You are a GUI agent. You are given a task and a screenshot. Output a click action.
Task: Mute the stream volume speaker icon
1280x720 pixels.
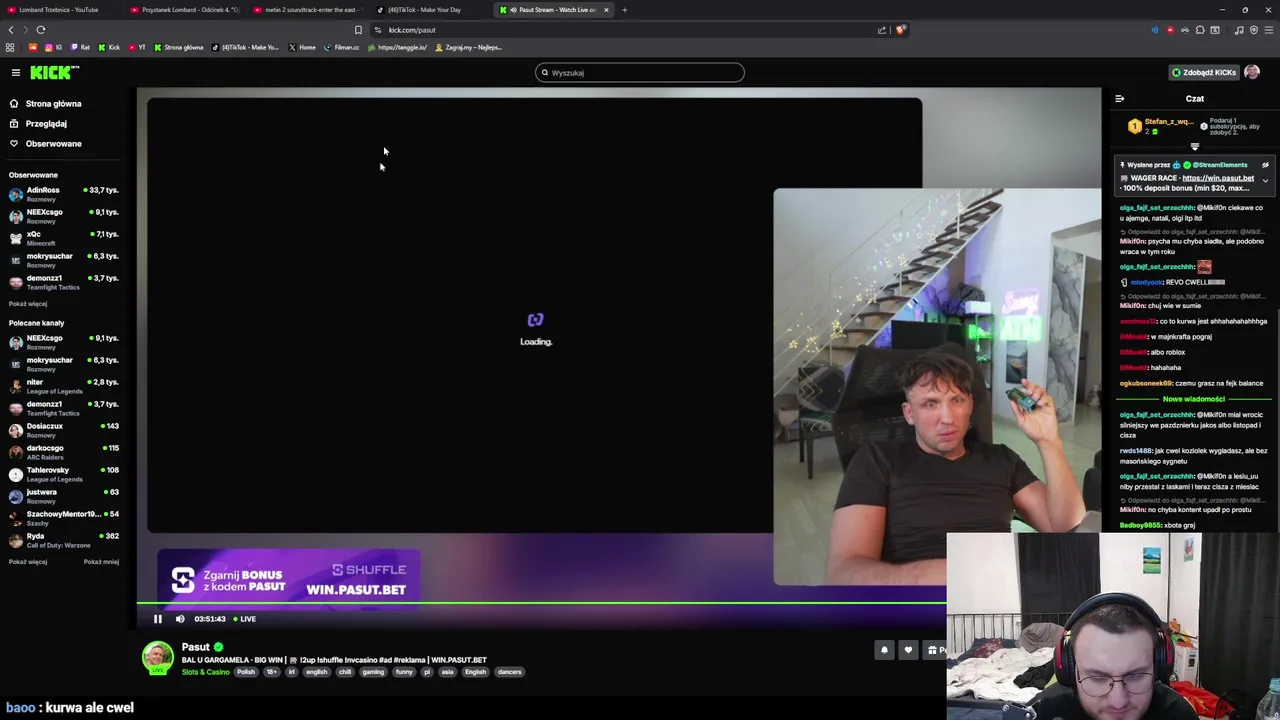180,619
